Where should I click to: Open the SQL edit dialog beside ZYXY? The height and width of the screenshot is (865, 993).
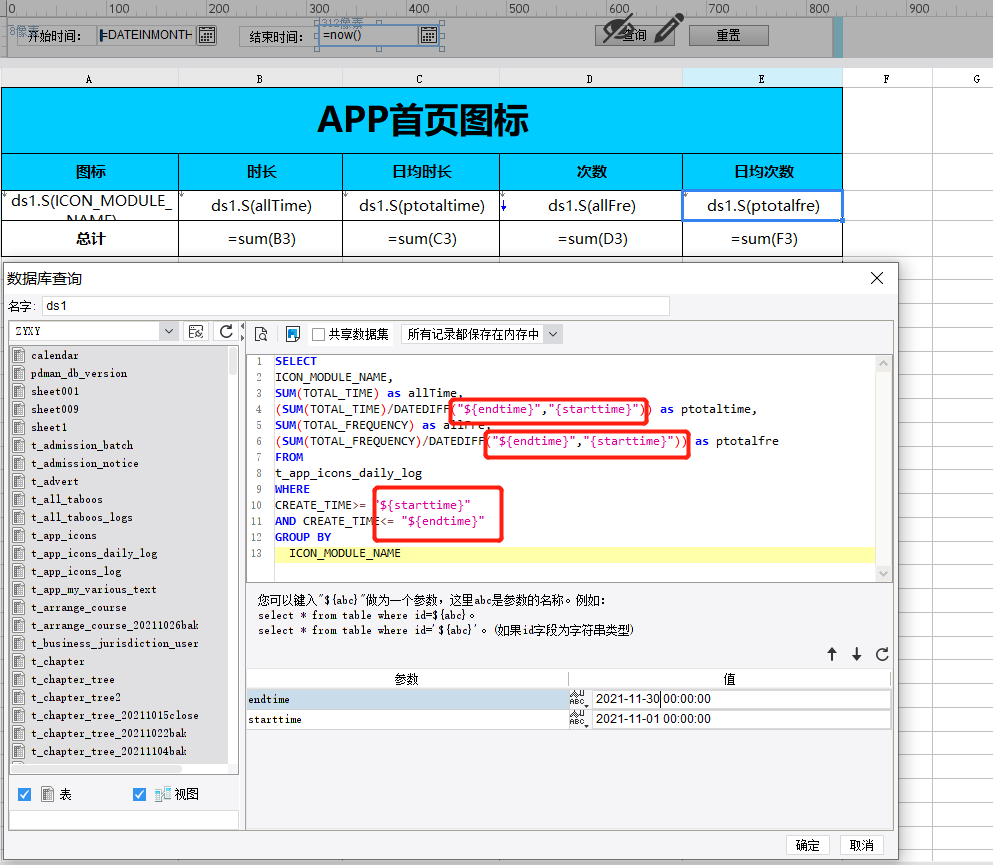point(196,331)
